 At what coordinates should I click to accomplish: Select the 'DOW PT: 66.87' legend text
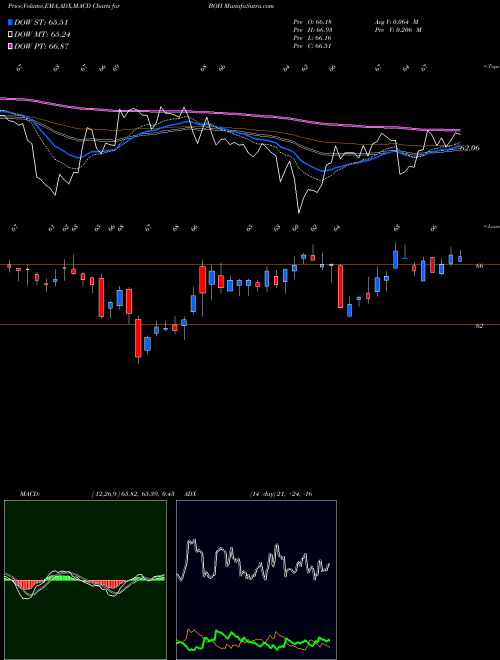point(41,46)
